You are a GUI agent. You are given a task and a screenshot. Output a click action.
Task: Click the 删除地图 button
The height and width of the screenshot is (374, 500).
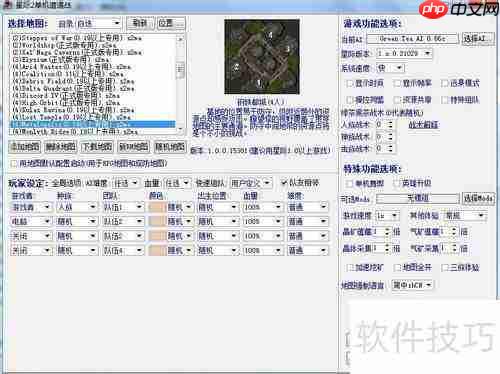(61, 147)
